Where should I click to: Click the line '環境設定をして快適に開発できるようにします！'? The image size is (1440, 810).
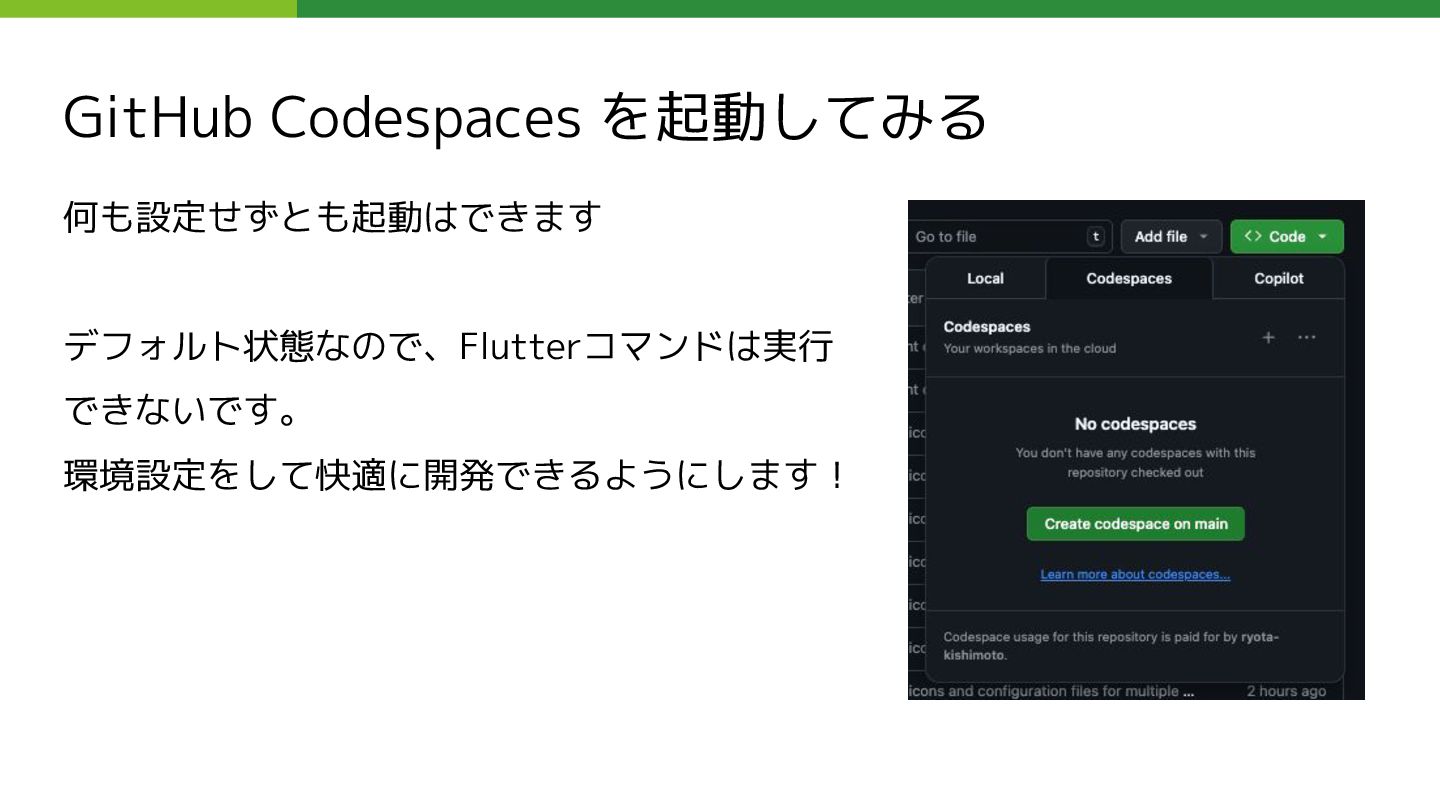click(x=455, y=476)
